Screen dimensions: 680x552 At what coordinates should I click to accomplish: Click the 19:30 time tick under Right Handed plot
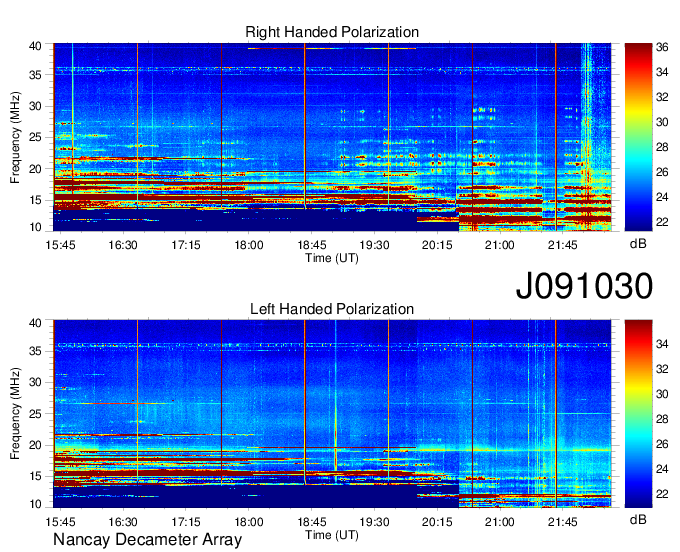click(374, 245)
